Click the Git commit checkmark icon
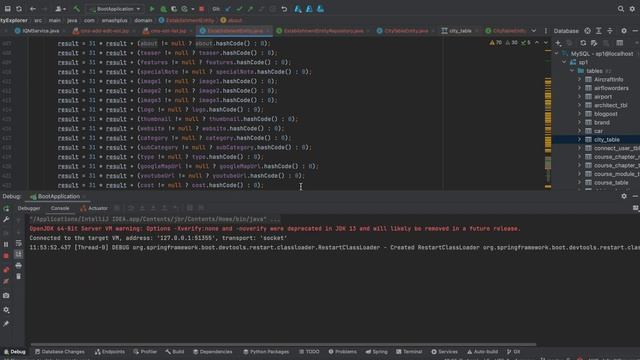Screen dimensions: 640x360 pyautogui.click(x=239, y=9)
